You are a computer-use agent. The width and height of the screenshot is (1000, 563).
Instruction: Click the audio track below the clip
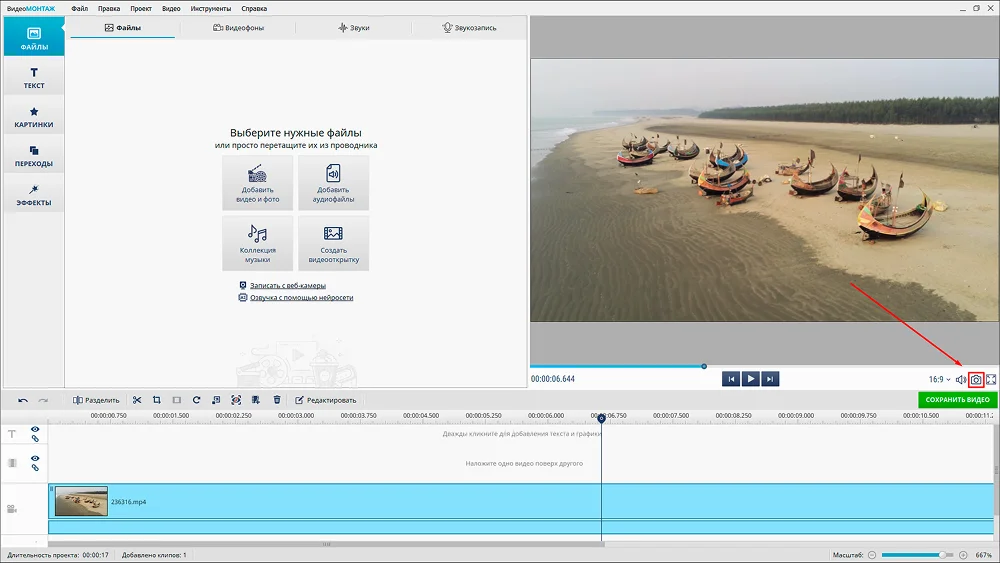521,527
